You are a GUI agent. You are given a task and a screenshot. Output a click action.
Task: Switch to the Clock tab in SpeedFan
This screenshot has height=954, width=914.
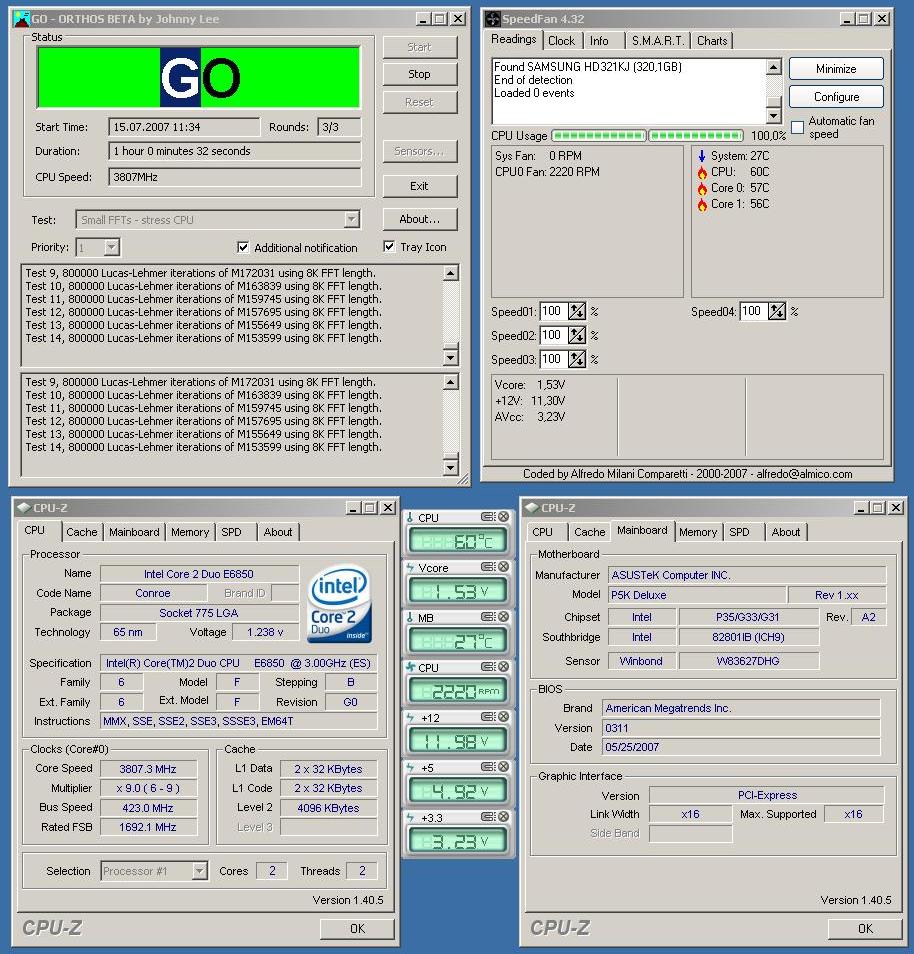tap(561, 41)
